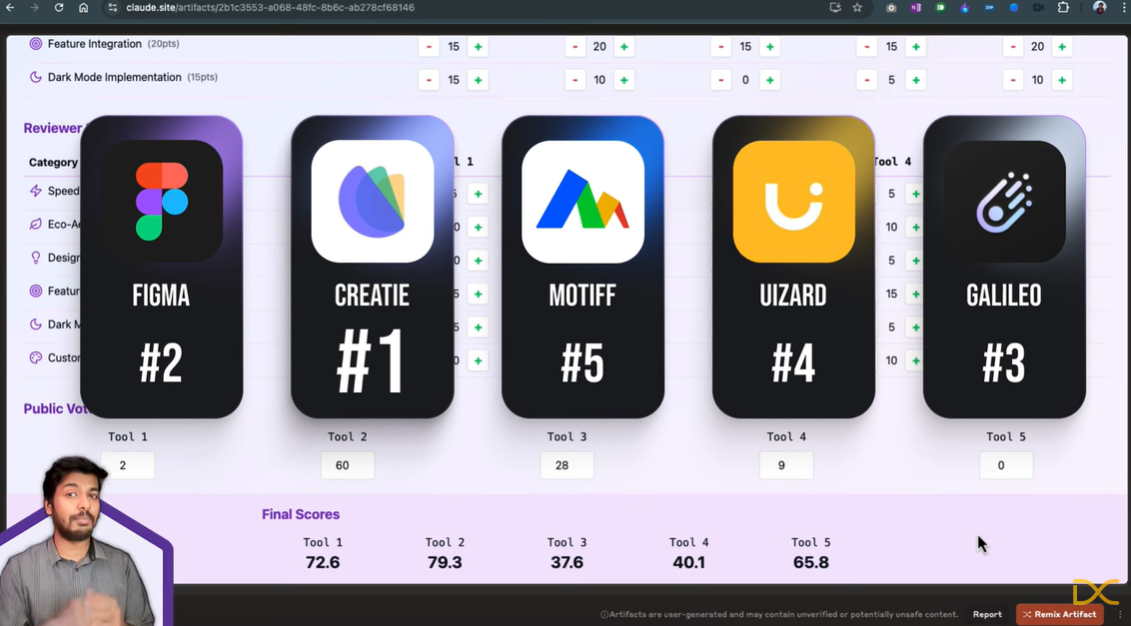Open the camera screenshot extension
This screenshot has height=626, width=1131.
click(892, 7)
